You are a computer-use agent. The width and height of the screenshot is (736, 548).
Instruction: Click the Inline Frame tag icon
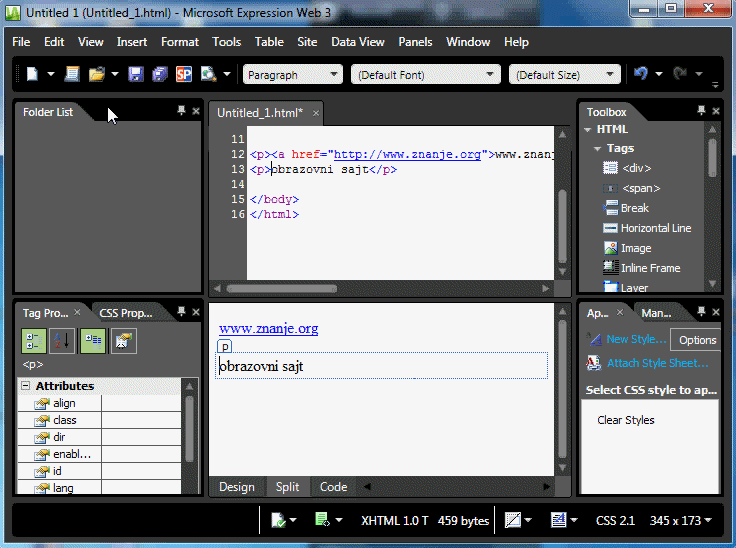[x=610, y=268]
